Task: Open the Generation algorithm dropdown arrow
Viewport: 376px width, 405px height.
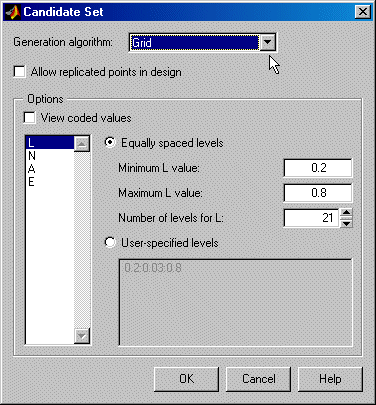Action: coord(267,42)
